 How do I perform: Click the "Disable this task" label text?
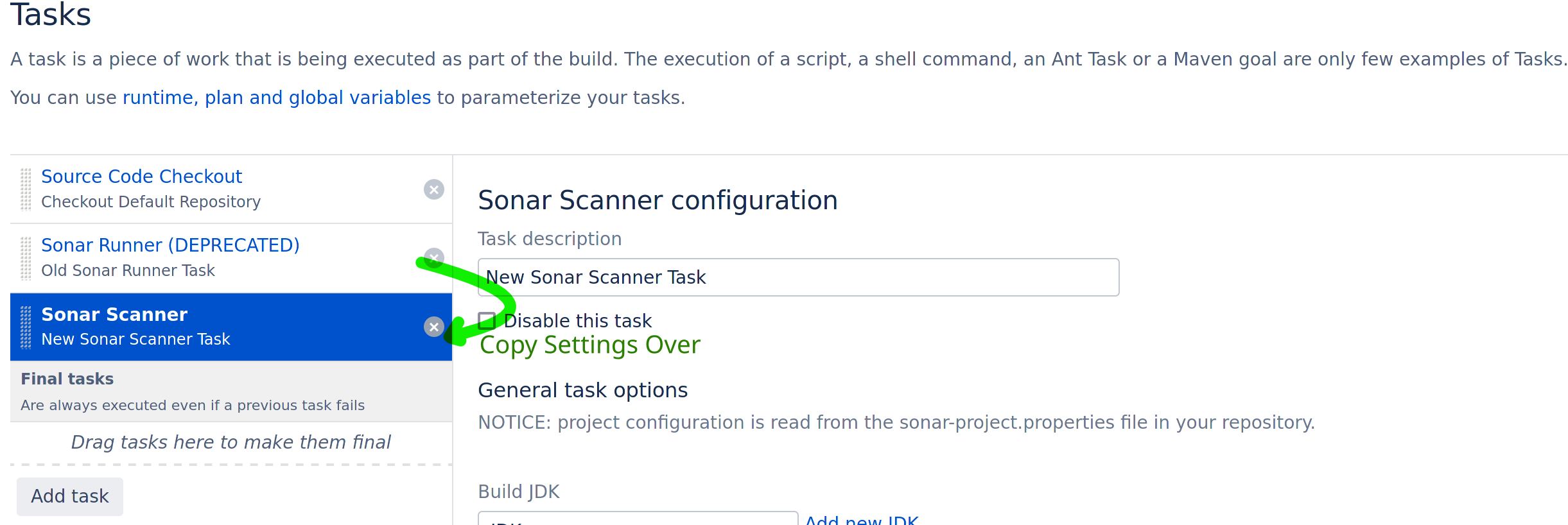click(578, 320)
